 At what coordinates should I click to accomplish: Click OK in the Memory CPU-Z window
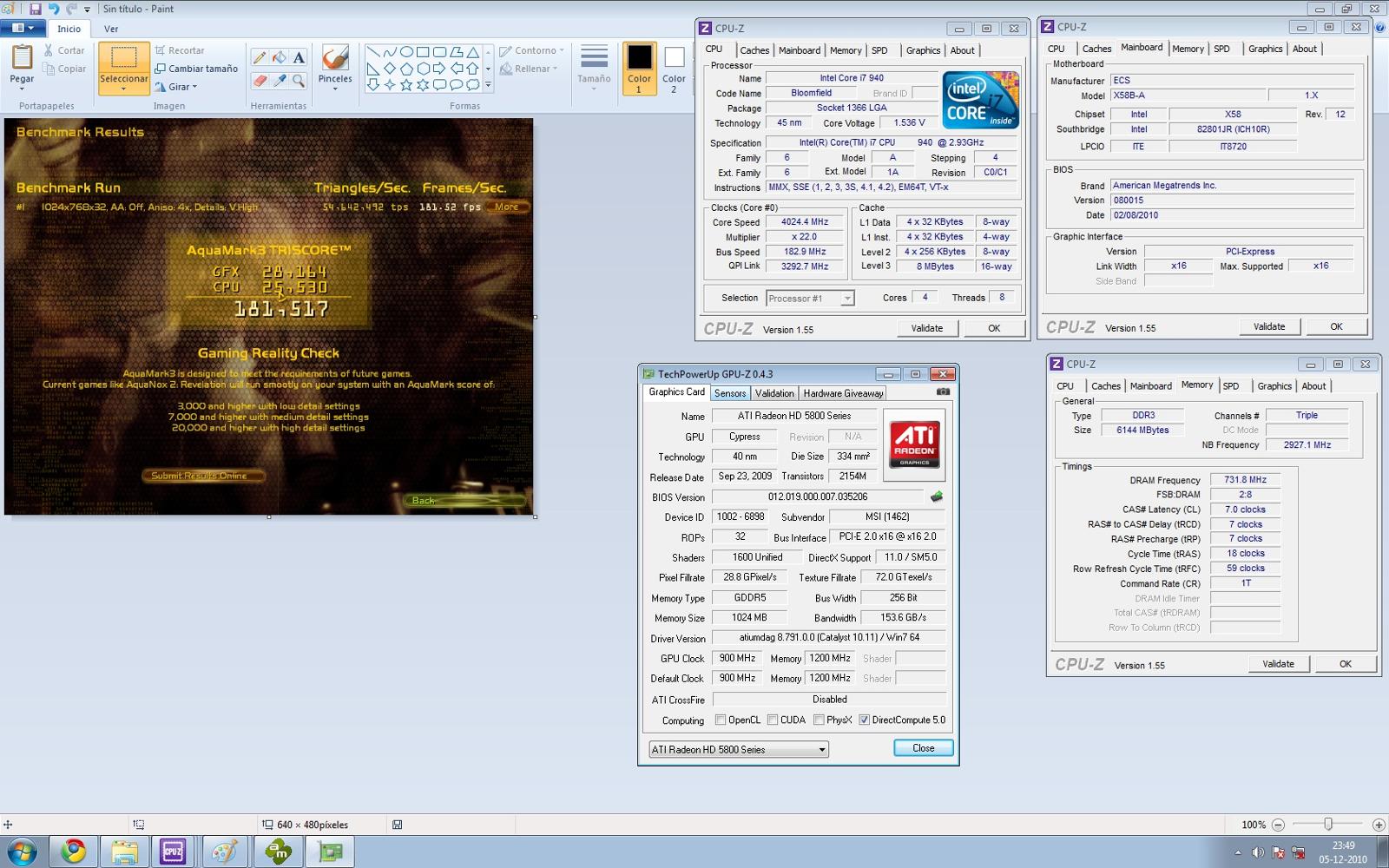pos(1345,664)
